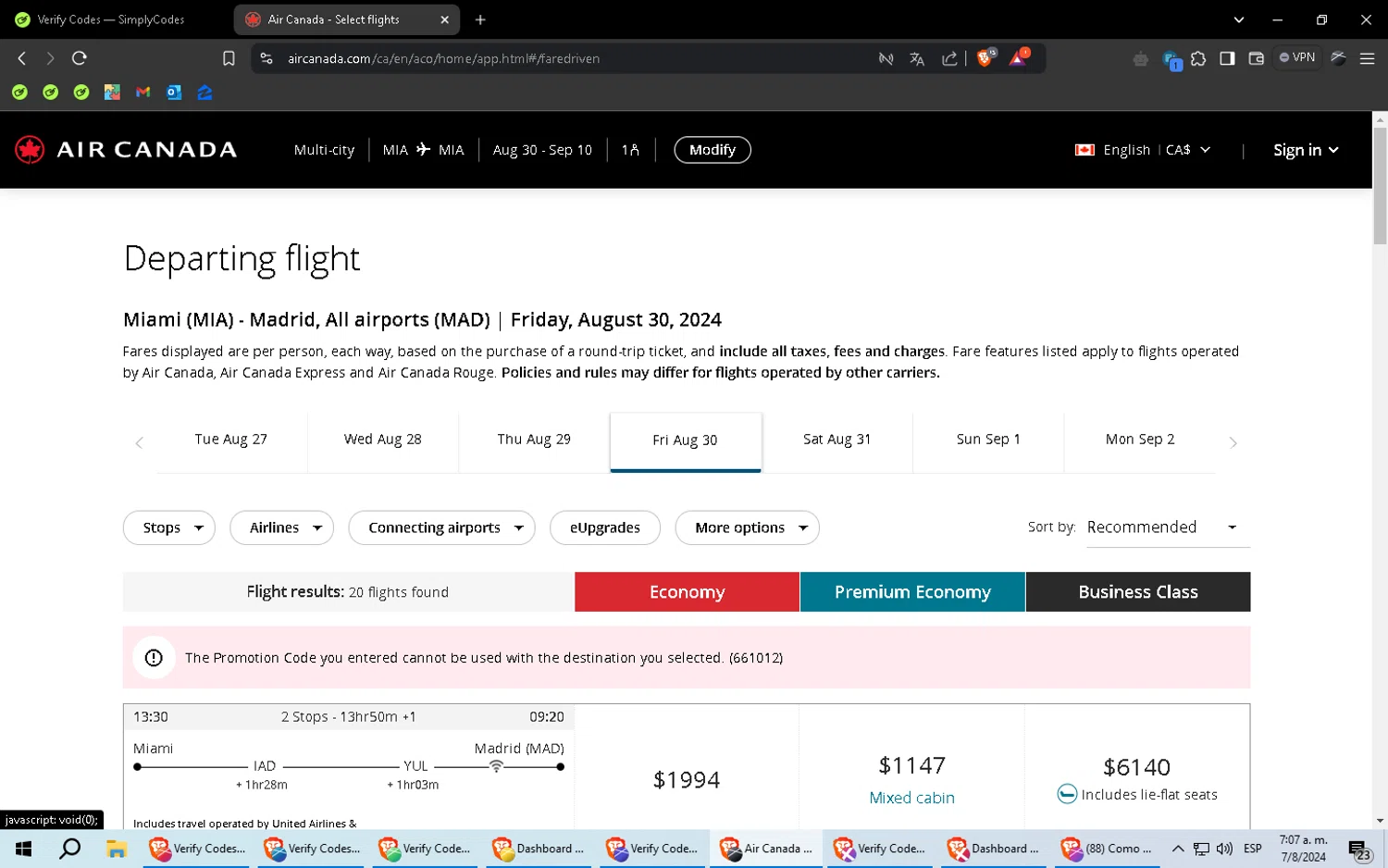Image resolution: width=1388 pixels, height=868 pixels.
Task: Select the Sun Sep 1 date tab
Action: point(988,440)
